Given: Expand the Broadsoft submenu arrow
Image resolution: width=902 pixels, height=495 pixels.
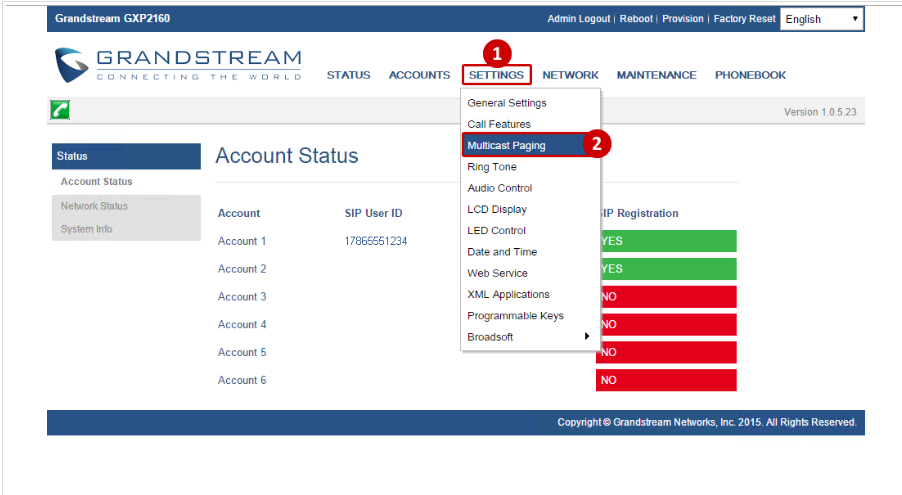Looking at the screenshot, I should pyautogui.click(x=587, y=336).
